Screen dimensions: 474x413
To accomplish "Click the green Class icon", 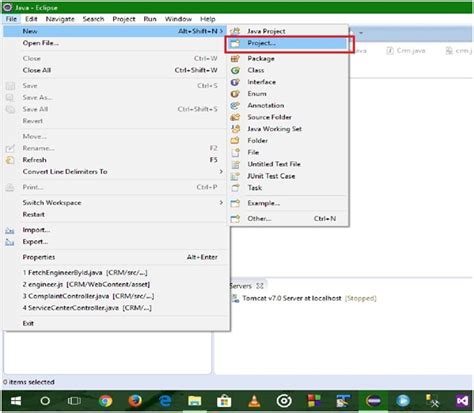I will 235,70.
